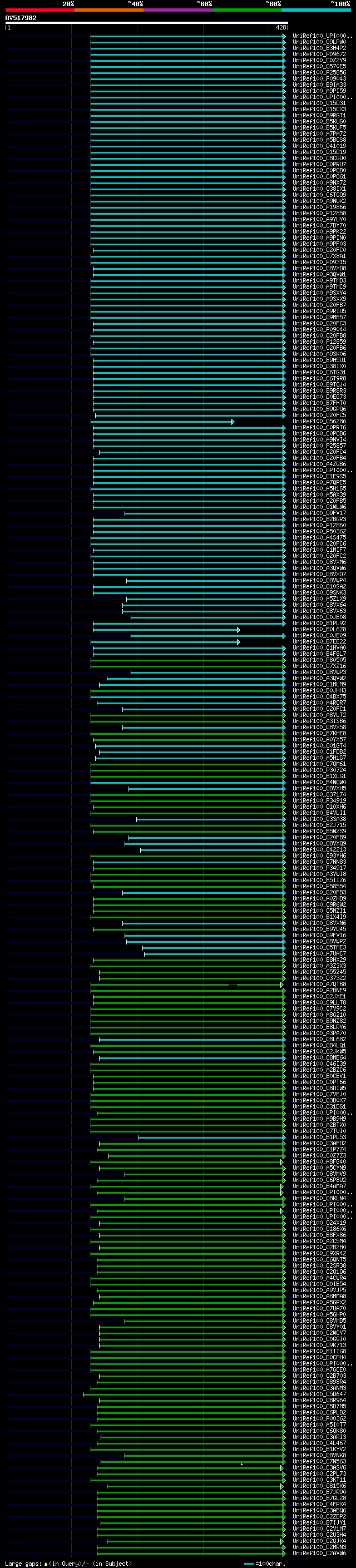The image size is (356, 1568).
Task: Select hit label UniRef100_Q41019
Action: (319, 146)
